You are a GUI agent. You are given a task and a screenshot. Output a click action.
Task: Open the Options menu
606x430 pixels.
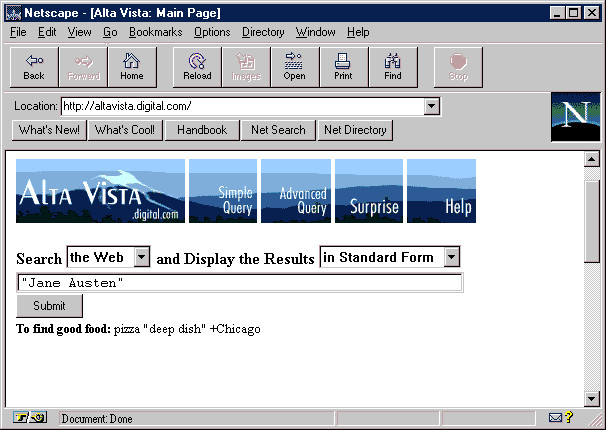(212, 32)
